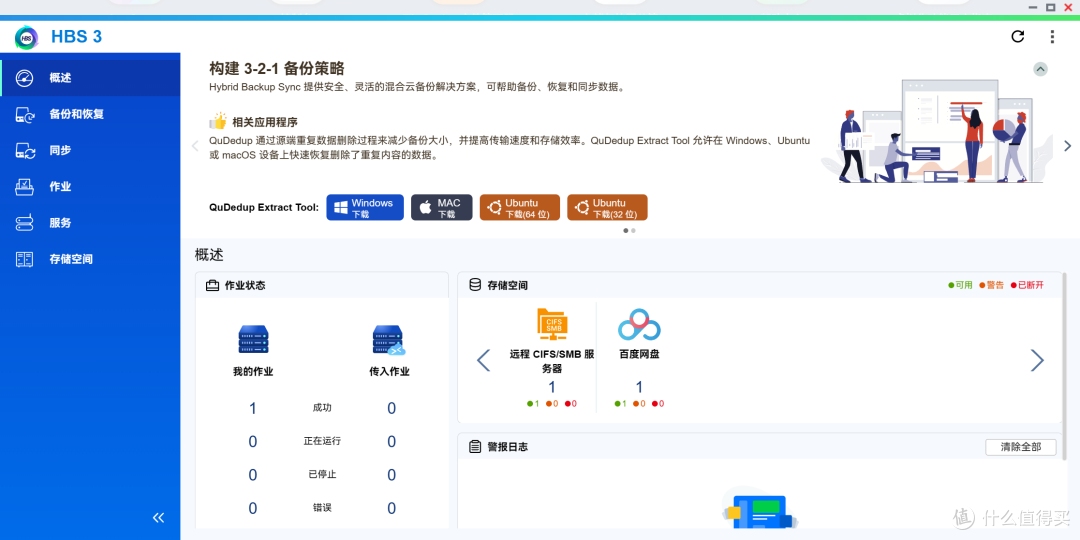Download QuDedup tool for Ubuntu 64-bit

[x=519, y=207]
